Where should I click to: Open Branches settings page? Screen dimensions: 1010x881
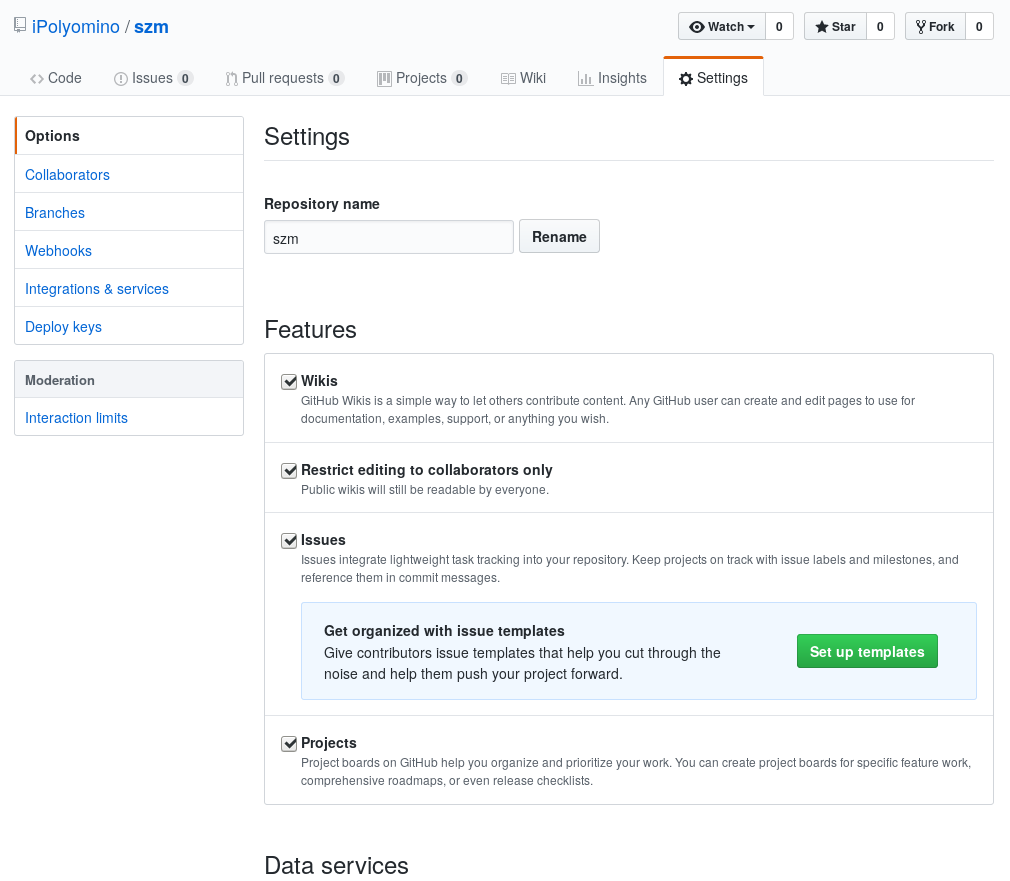[129, 213]
